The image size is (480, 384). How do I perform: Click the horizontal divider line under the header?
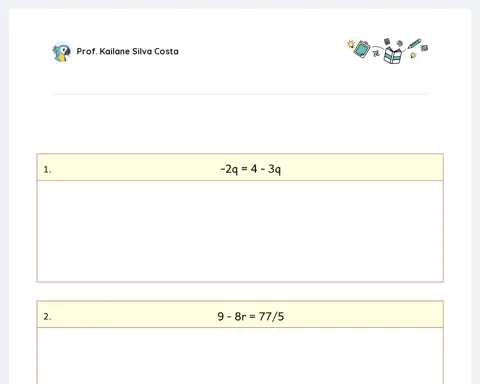pos(240,94)
